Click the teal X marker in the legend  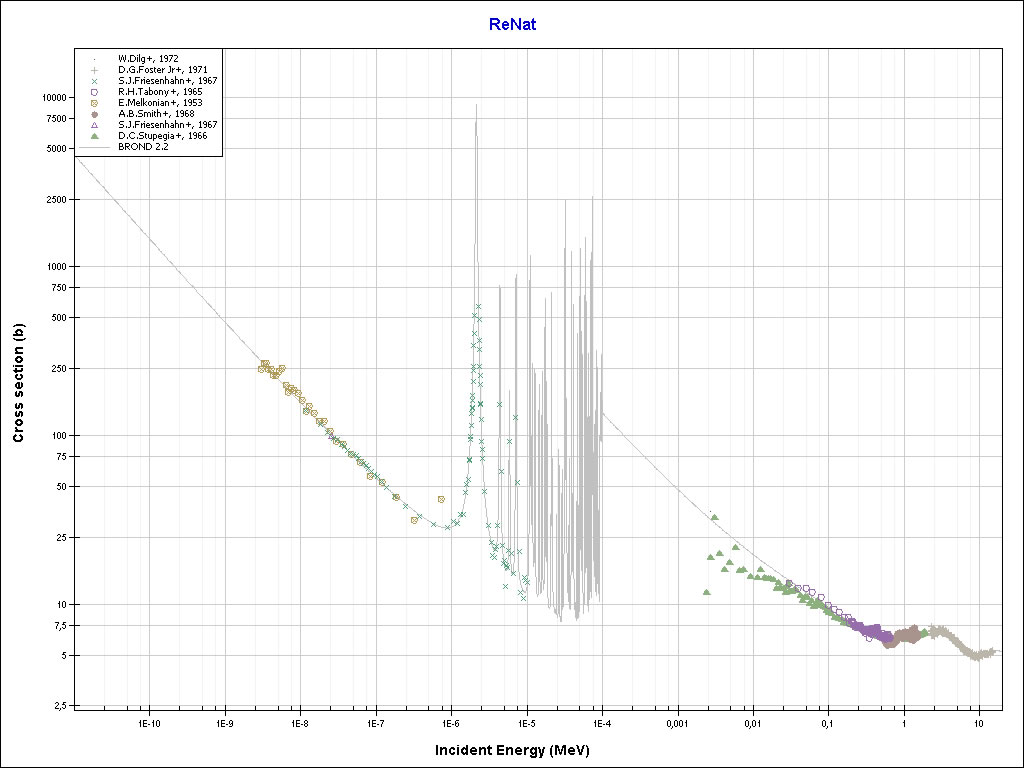[93, 81]
